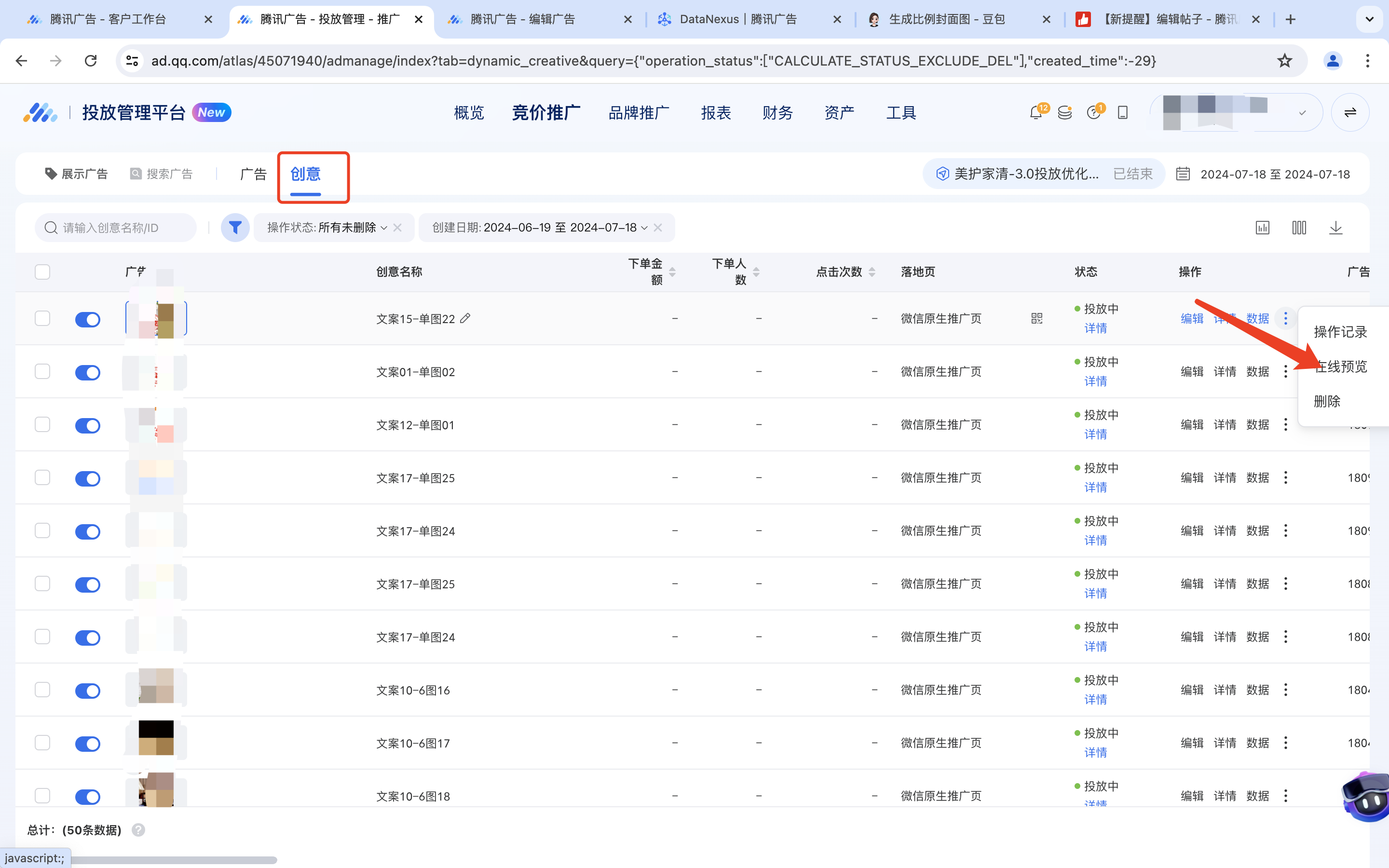The width and height of the screenshot is (1389, 868).
Task: Click 数据 for row 文案01-单图02
Action: 1257,371
